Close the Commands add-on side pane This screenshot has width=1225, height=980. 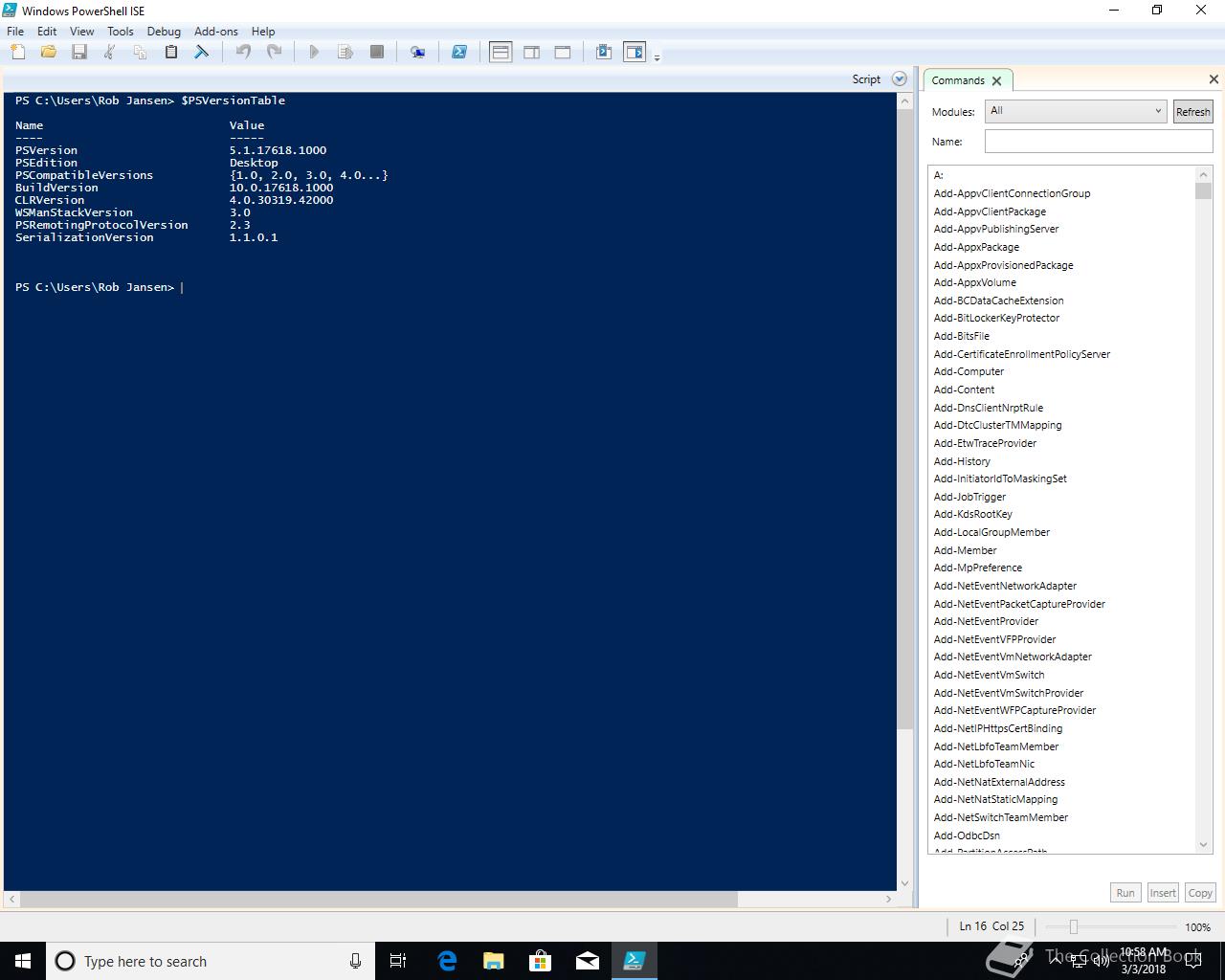(x=1214, y=79)
